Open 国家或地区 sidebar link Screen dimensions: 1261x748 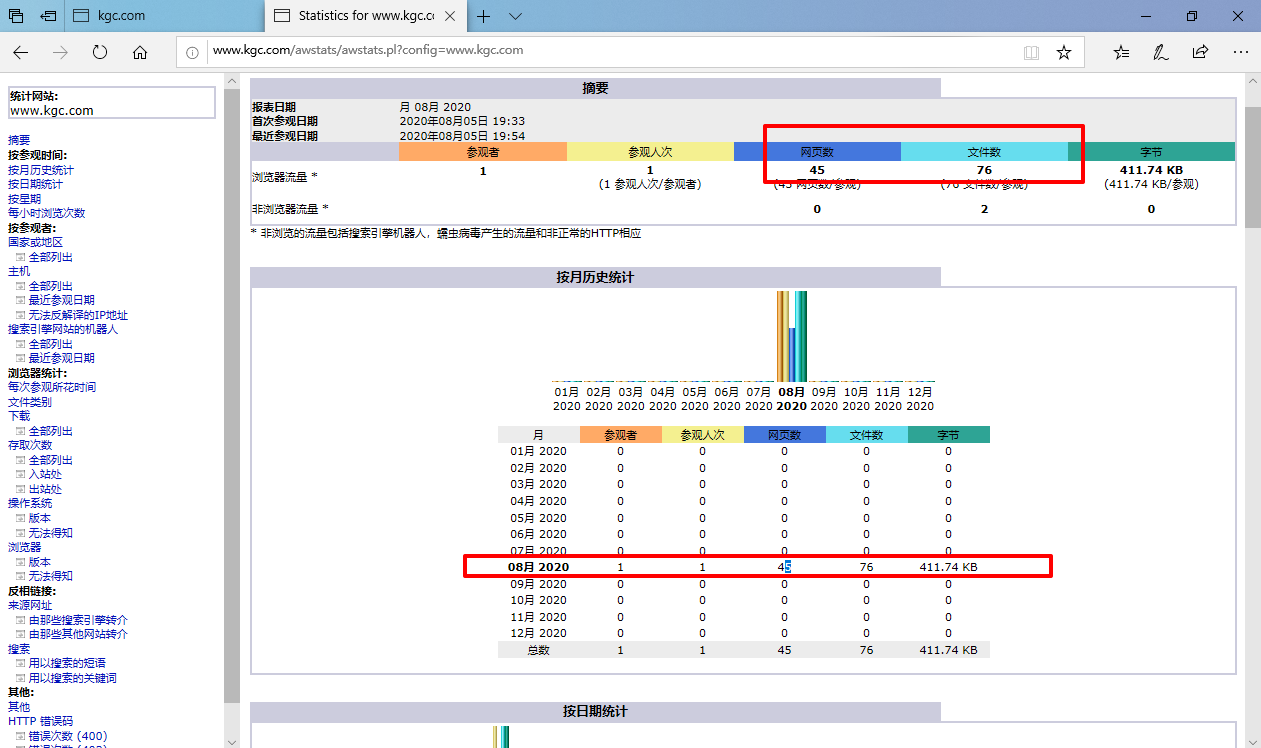35,242
